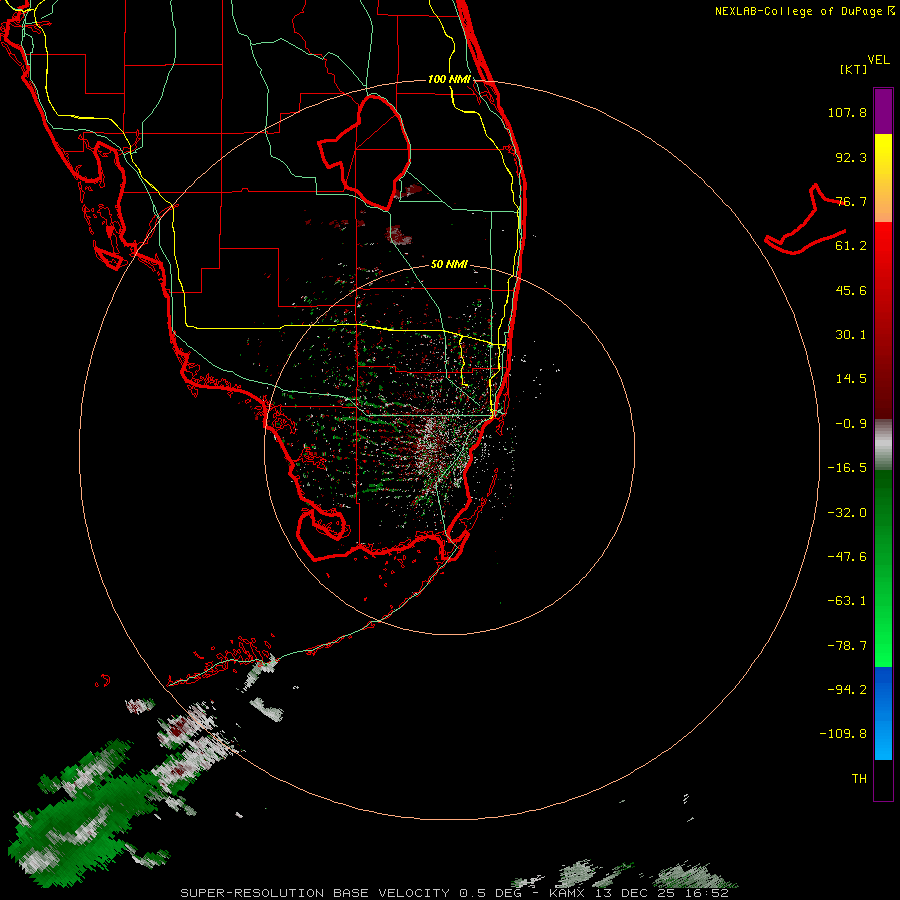The height and width of the screenshot is (900, 900).
Task: Click the -78.7 value on the velocity scale
Action: pyautogui.click(x=847, y=646)
